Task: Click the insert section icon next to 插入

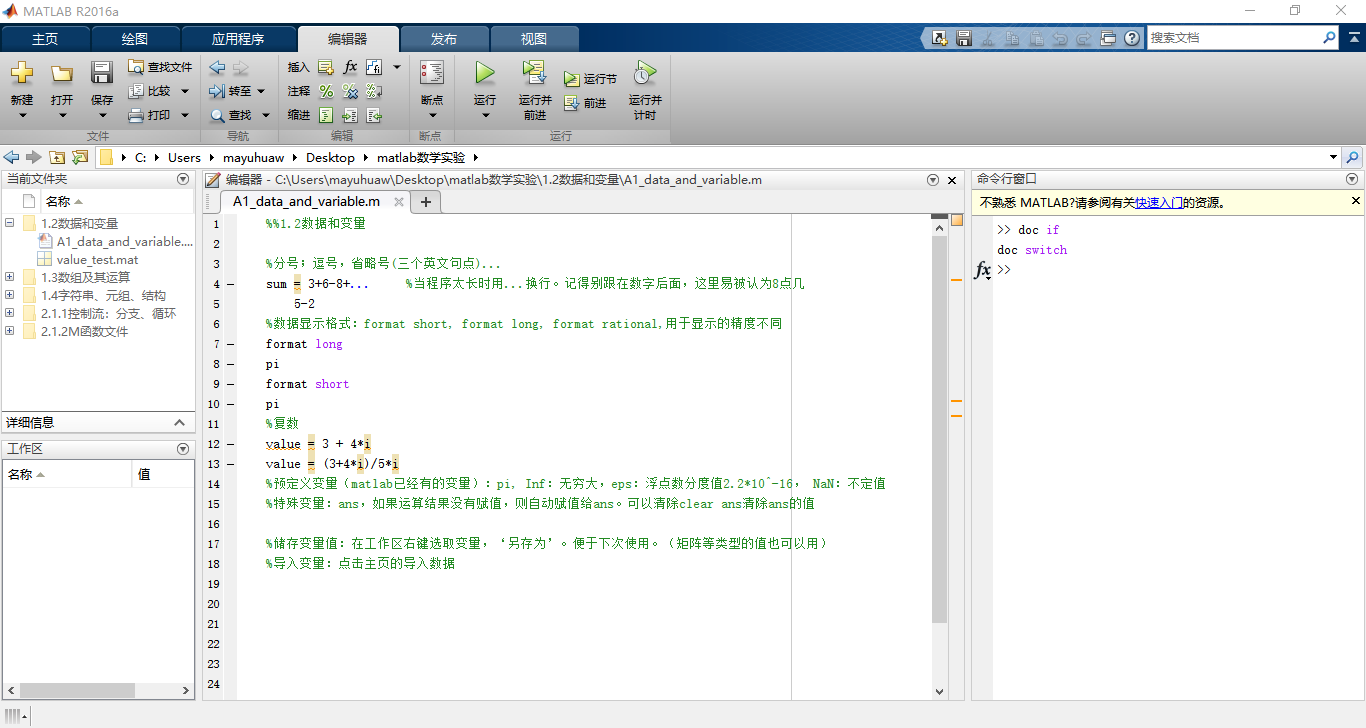Action: click(325, 67)
